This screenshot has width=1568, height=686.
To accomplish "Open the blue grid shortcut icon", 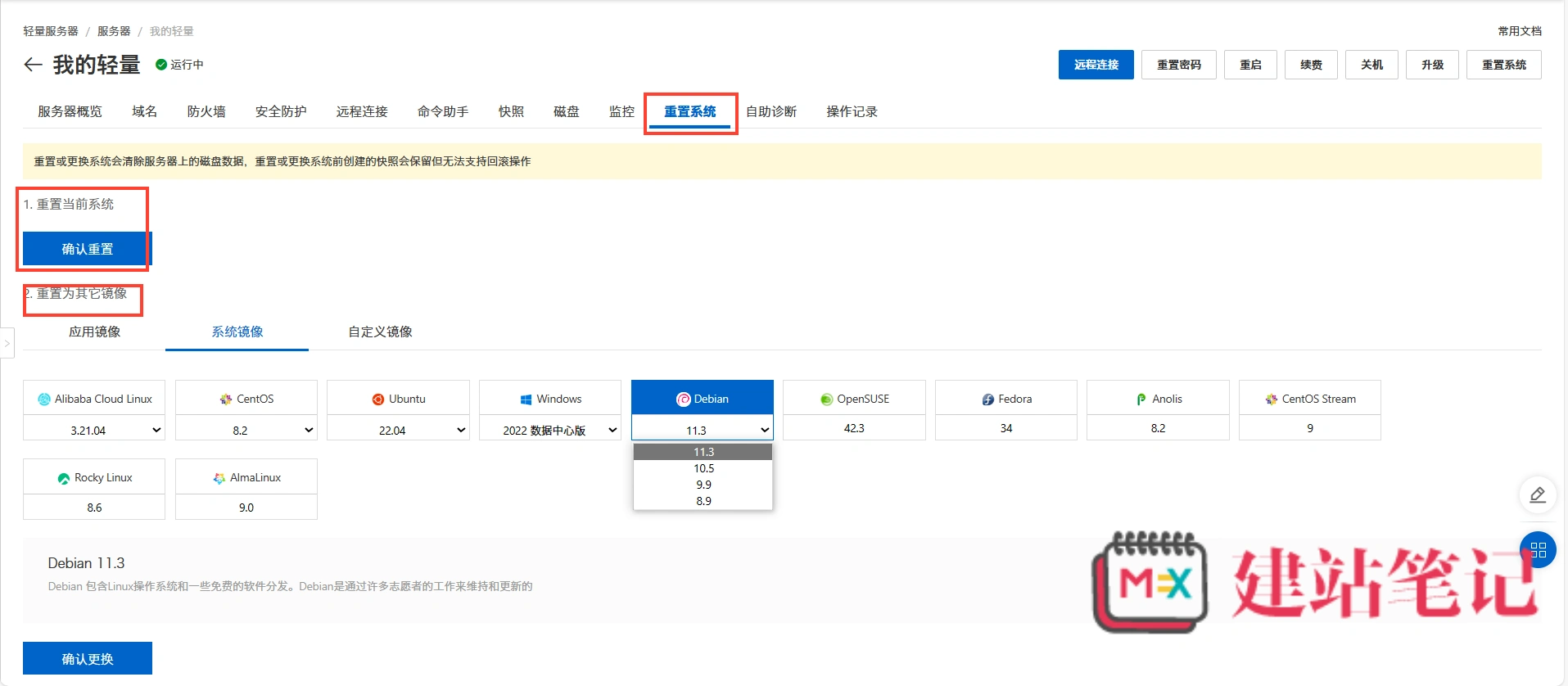I will click(1538, 549).
